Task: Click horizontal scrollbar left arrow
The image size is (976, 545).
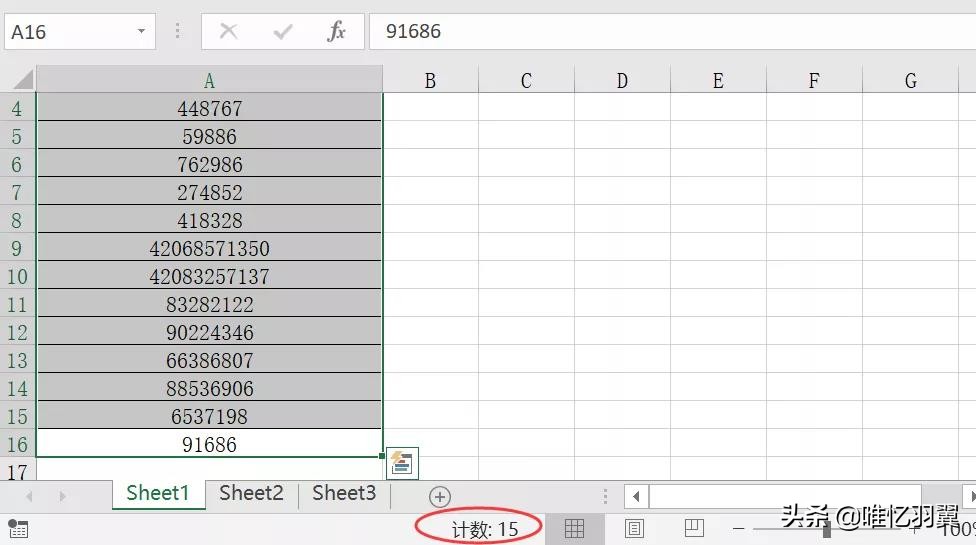Action: click(636, 496)
